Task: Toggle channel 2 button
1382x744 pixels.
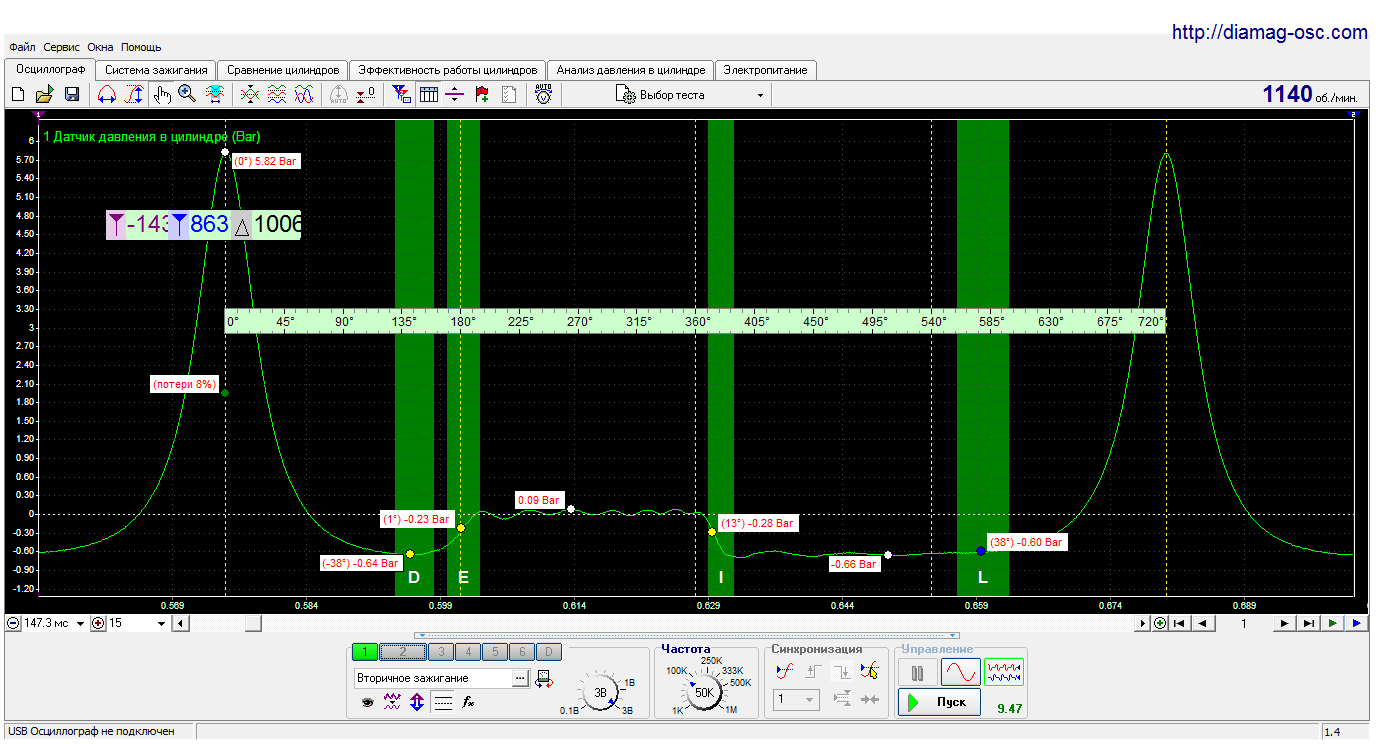Action: 403,652
